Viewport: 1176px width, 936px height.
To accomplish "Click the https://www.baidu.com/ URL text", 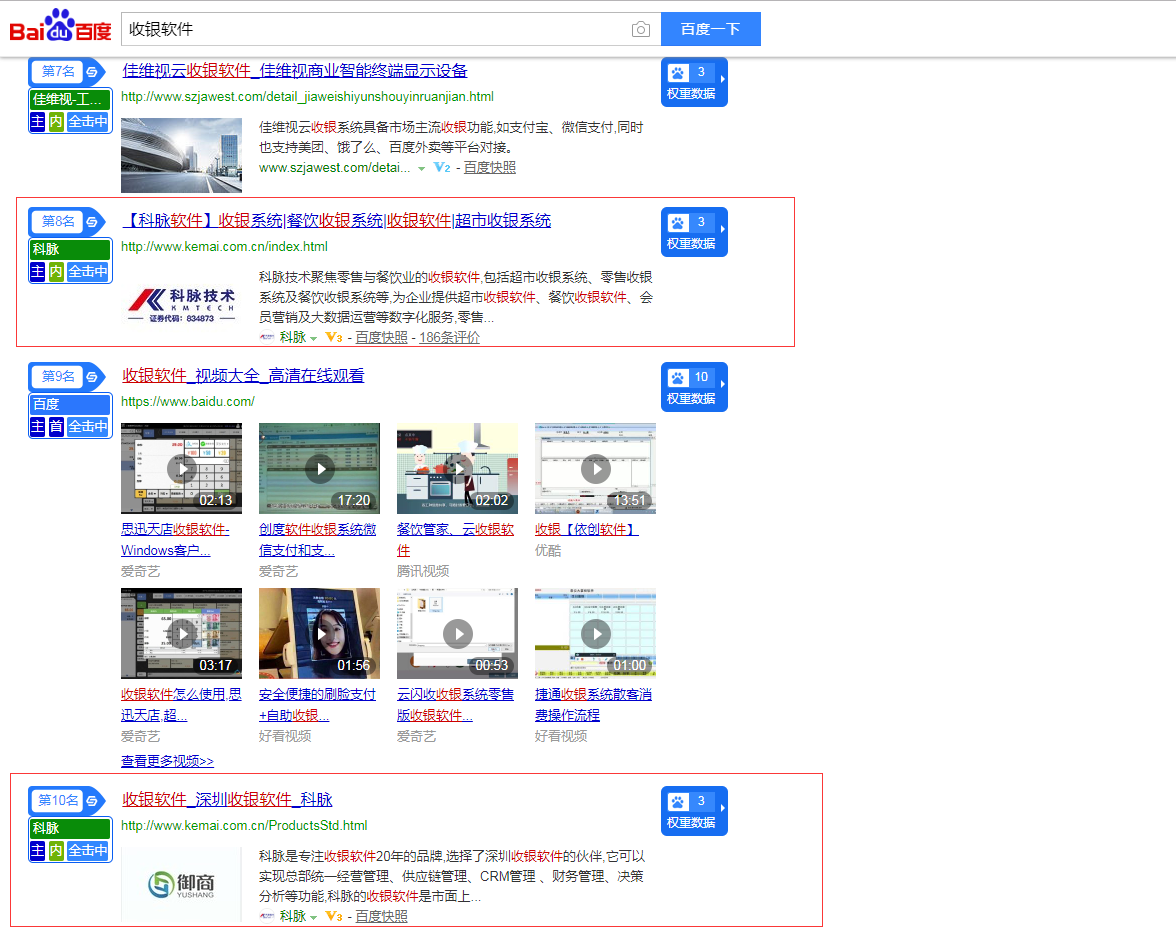I will pyautogui.click(x=188, y=402).
